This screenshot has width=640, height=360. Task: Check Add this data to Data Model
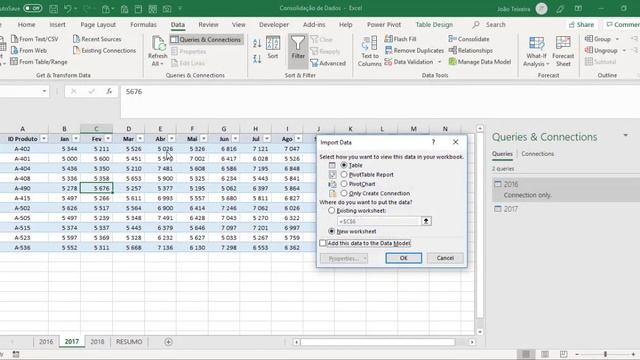pos(323,243)
